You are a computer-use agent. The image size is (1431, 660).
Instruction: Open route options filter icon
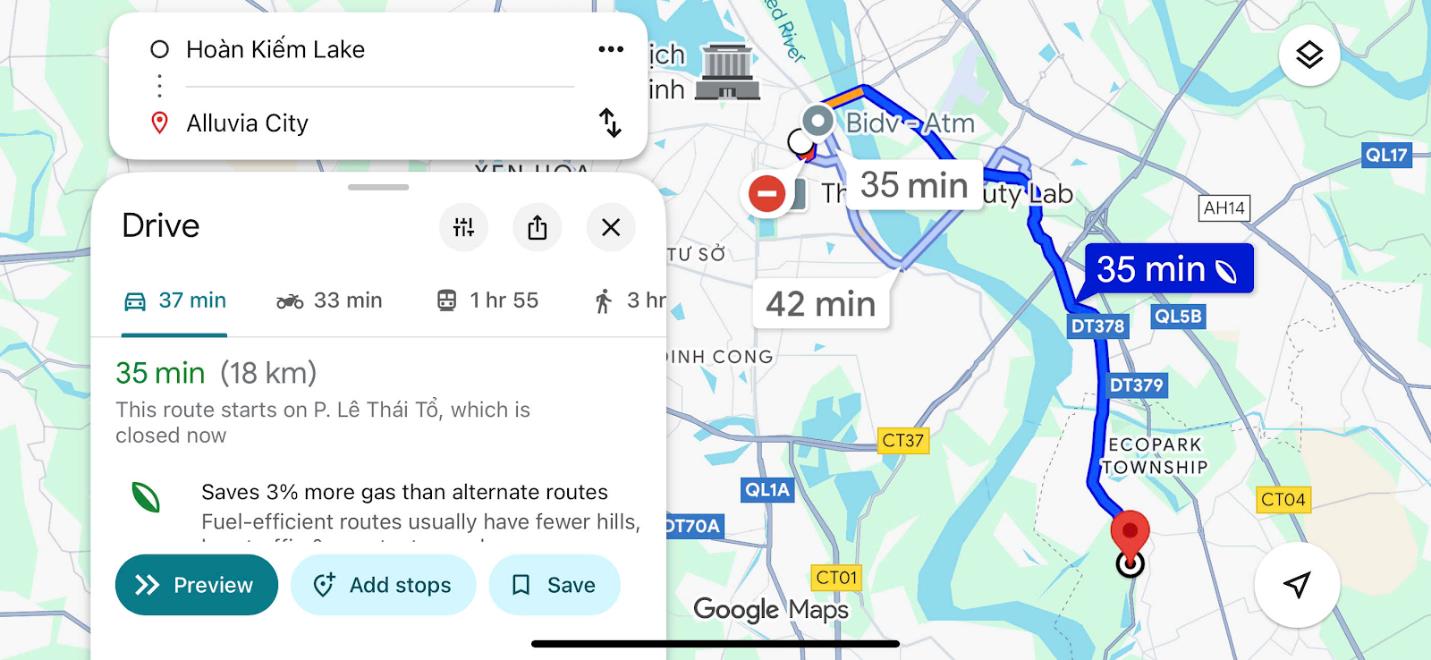pyautogui.click(x=464, y=227)
